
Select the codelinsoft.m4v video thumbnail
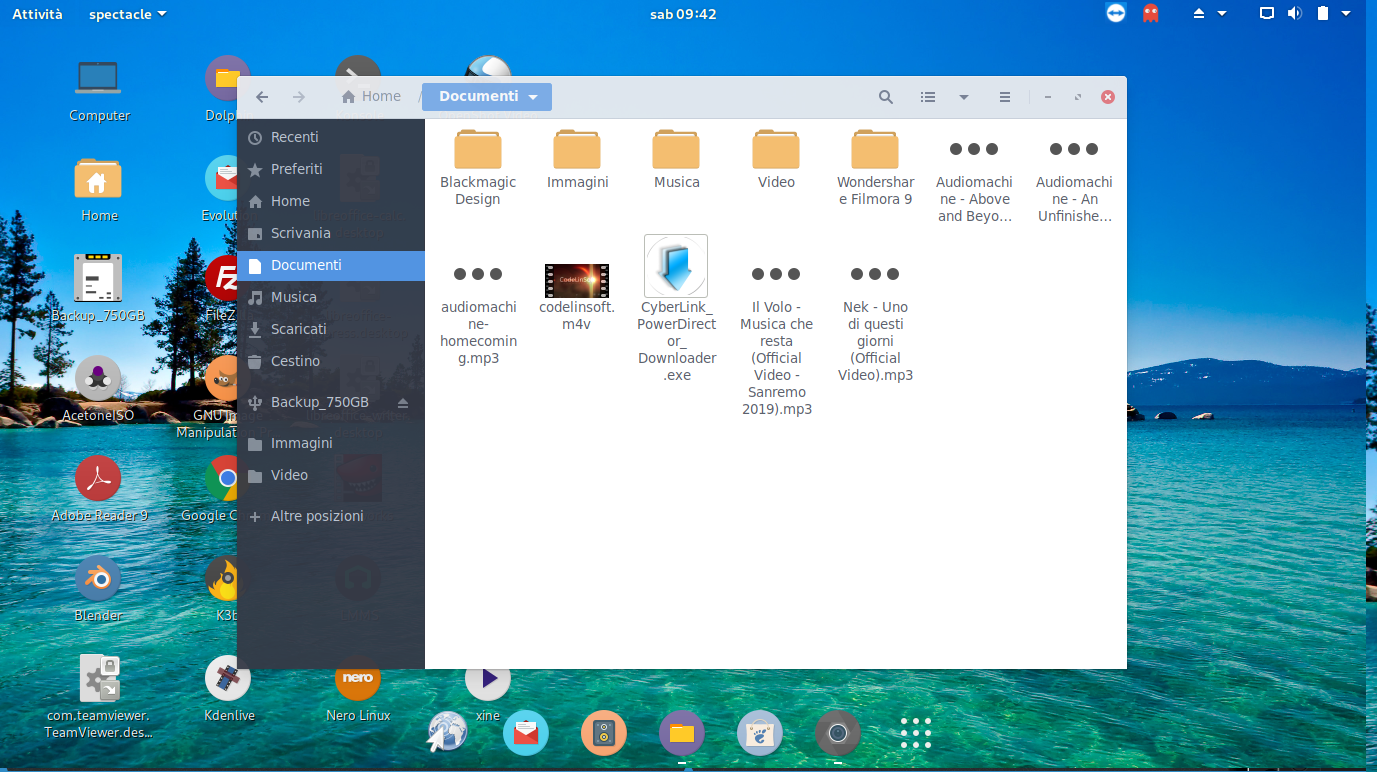coord(577,281)
